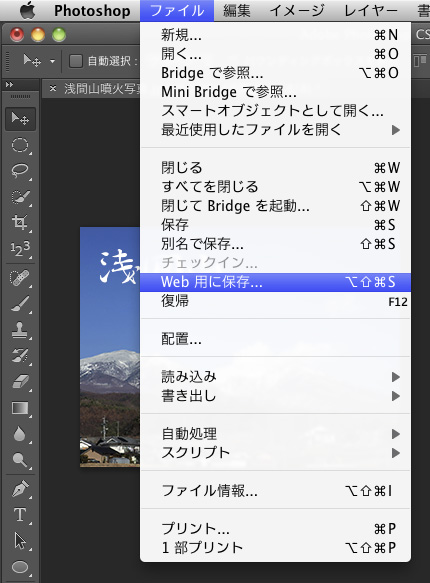Choose 開く... menu item

click(275, 54)
